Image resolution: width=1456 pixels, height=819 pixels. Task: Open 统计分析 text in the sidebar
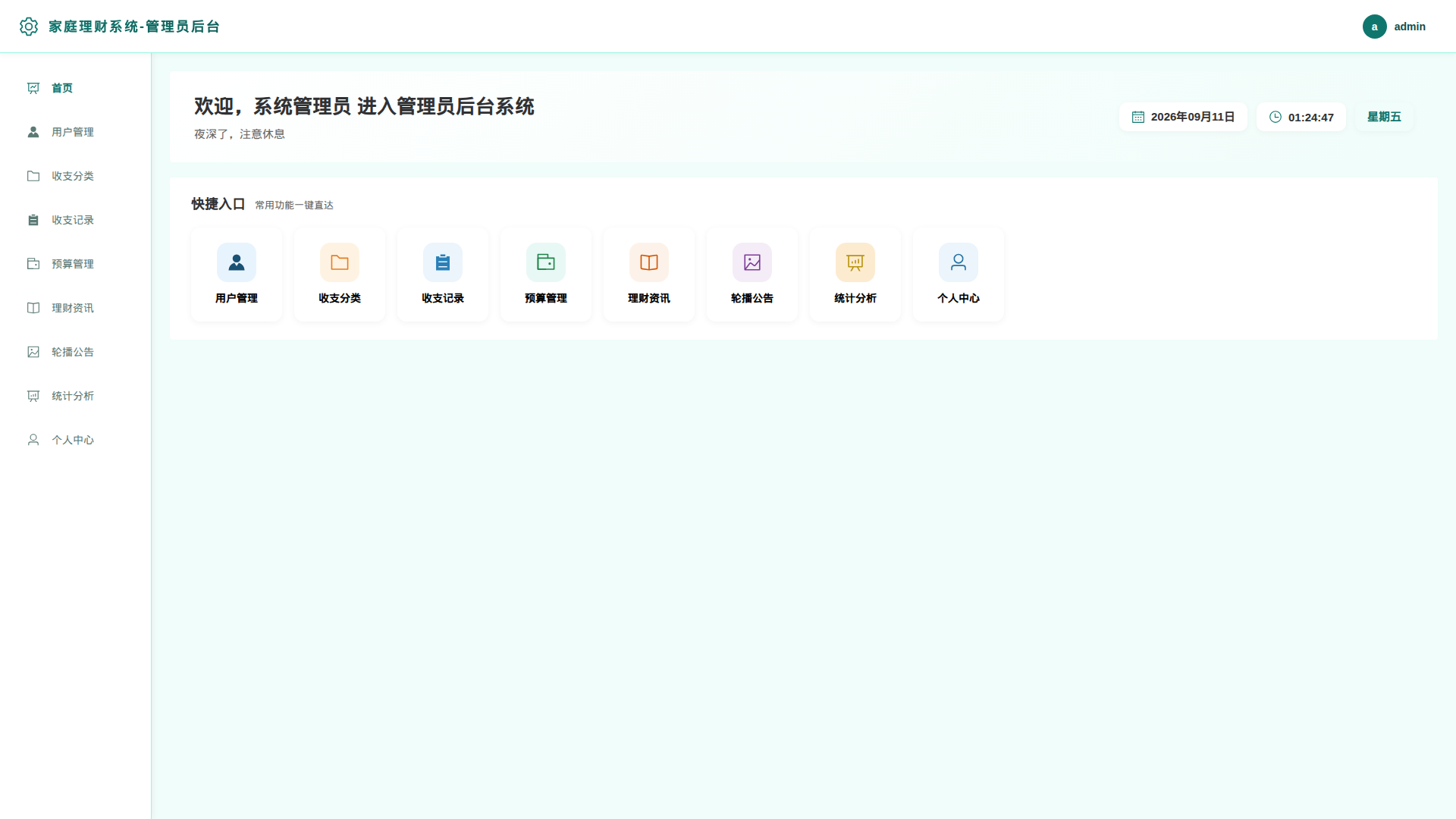pyautogui.click(x=73, y=396)
